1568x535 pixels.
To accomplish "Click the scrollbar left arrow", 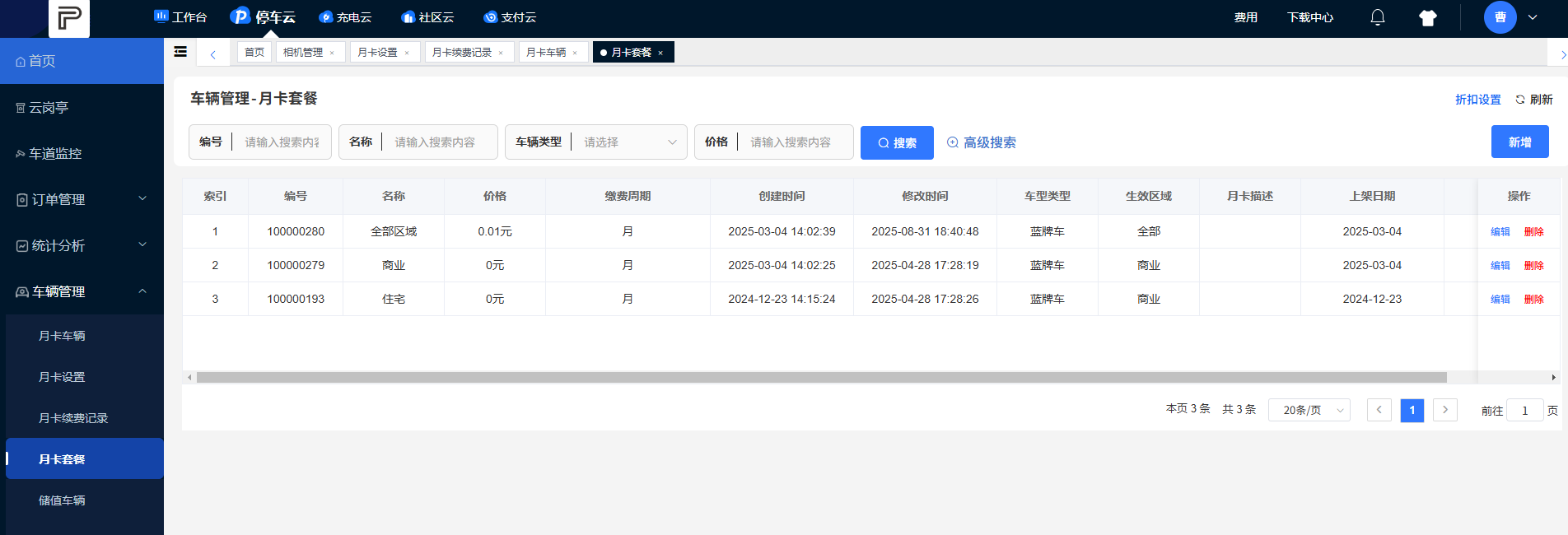I will pyautogui.click(x=189, y=378).
